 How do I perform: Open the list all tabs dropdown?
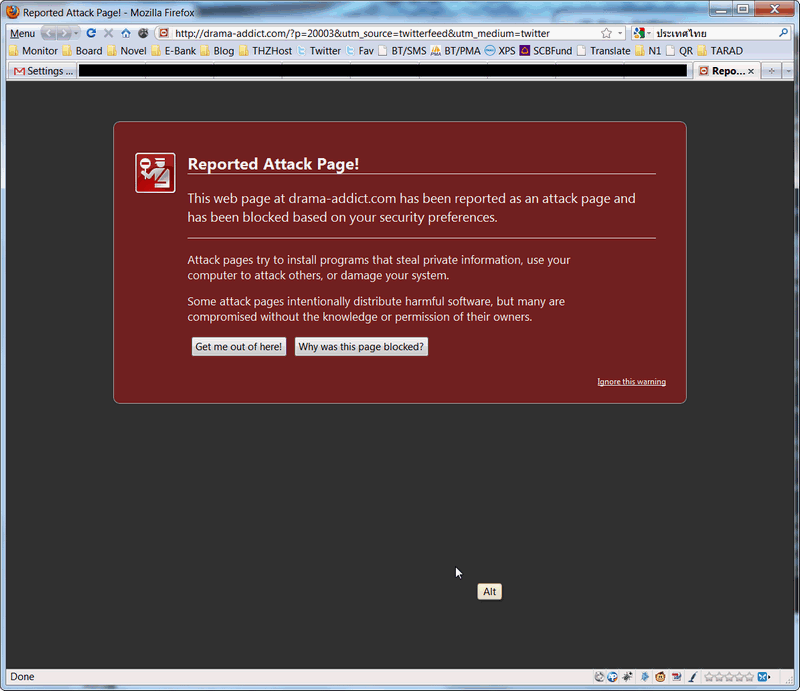point(788,71)
